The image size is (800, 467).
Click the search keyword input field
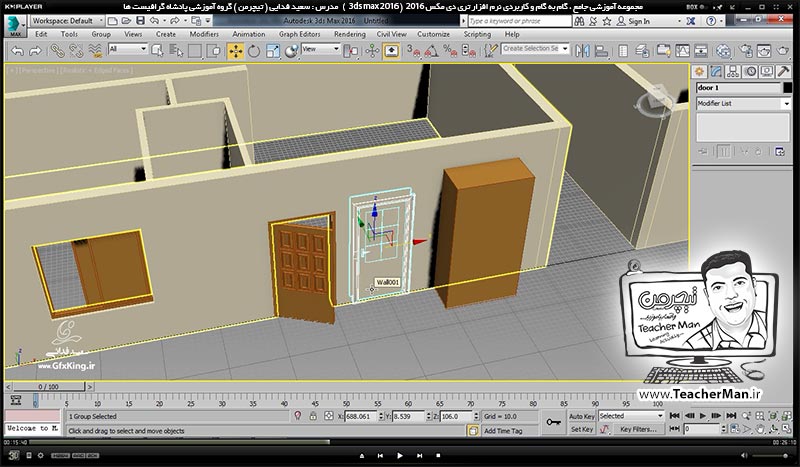tap(519, 21)
